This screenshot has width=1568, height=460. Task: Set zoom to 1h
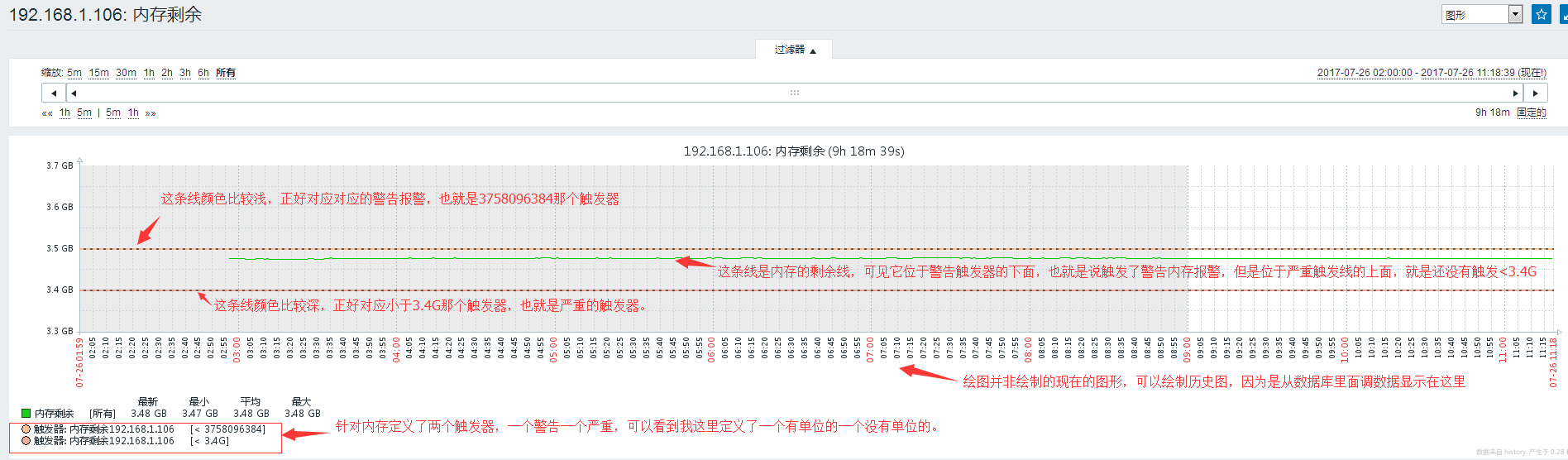[x=149, y=73]
